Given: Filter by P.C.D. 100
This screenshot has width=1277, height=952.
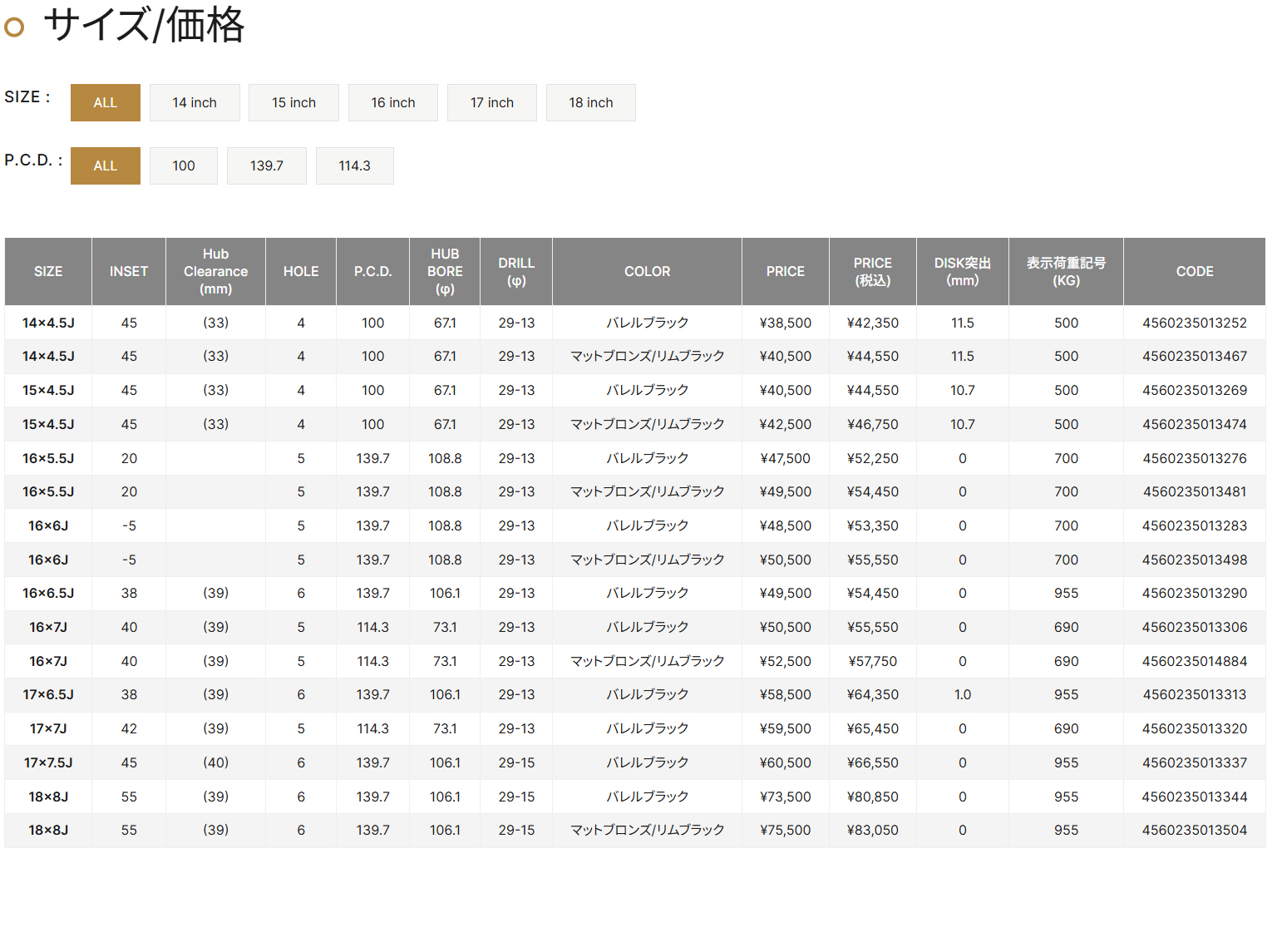Looking at the screenshot, I should [x=183, y=165].
